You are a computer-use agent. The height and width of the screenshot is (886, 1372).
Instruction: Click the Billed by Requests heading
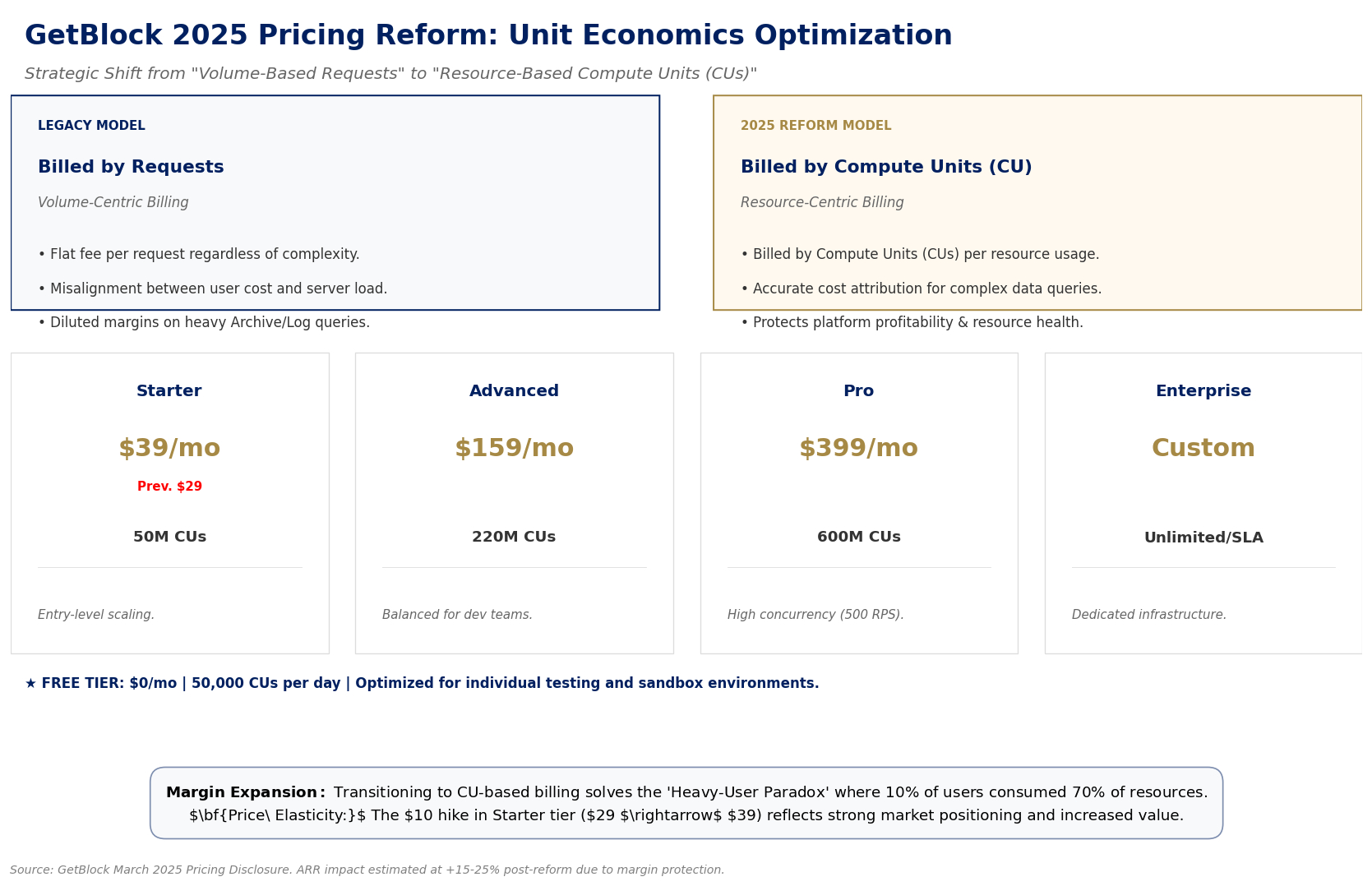[131, 168]
